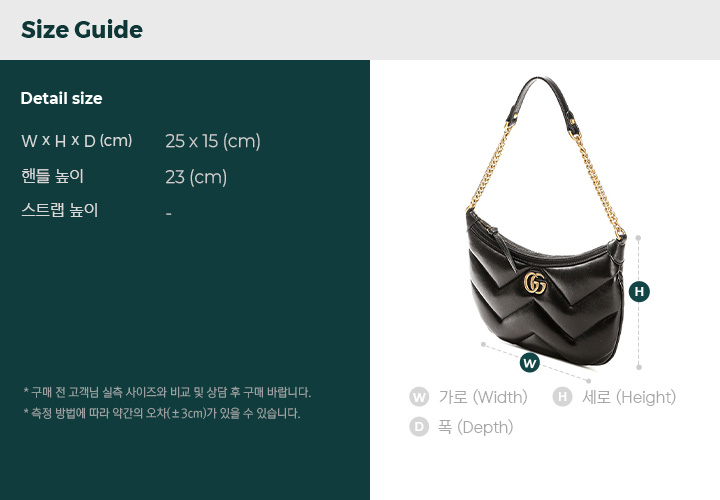Click the 가로 (Width) legend text
The image size is (720, 500).
click(x=483, y=397)
